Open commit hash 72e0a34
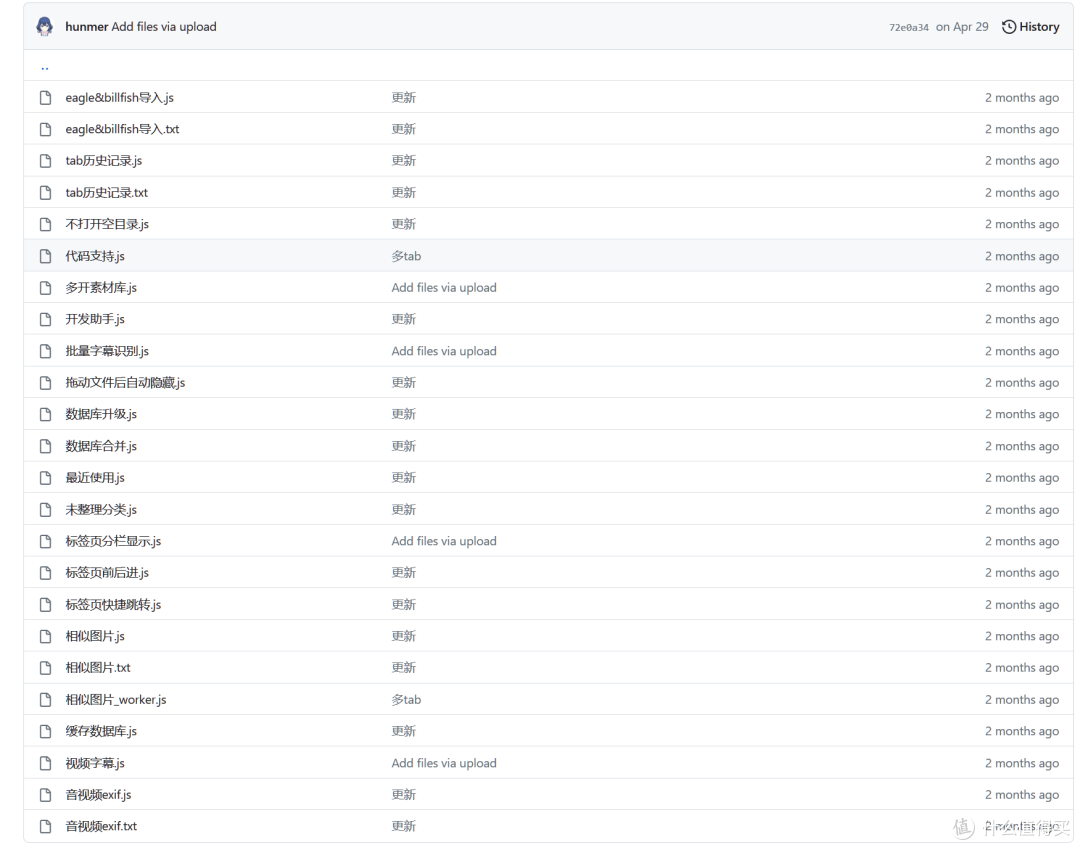This screenshot has width=1080, height=850. tap(908, 28)
